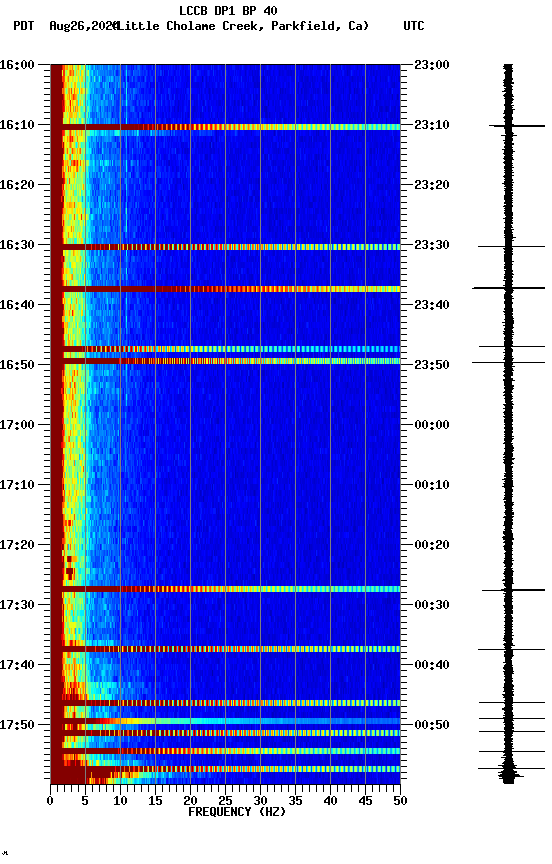Click the "Little Cholame Creek, Parkfield, Ca)" text
The width and height of the screenshot is (552, 864).
coord(243,26)
